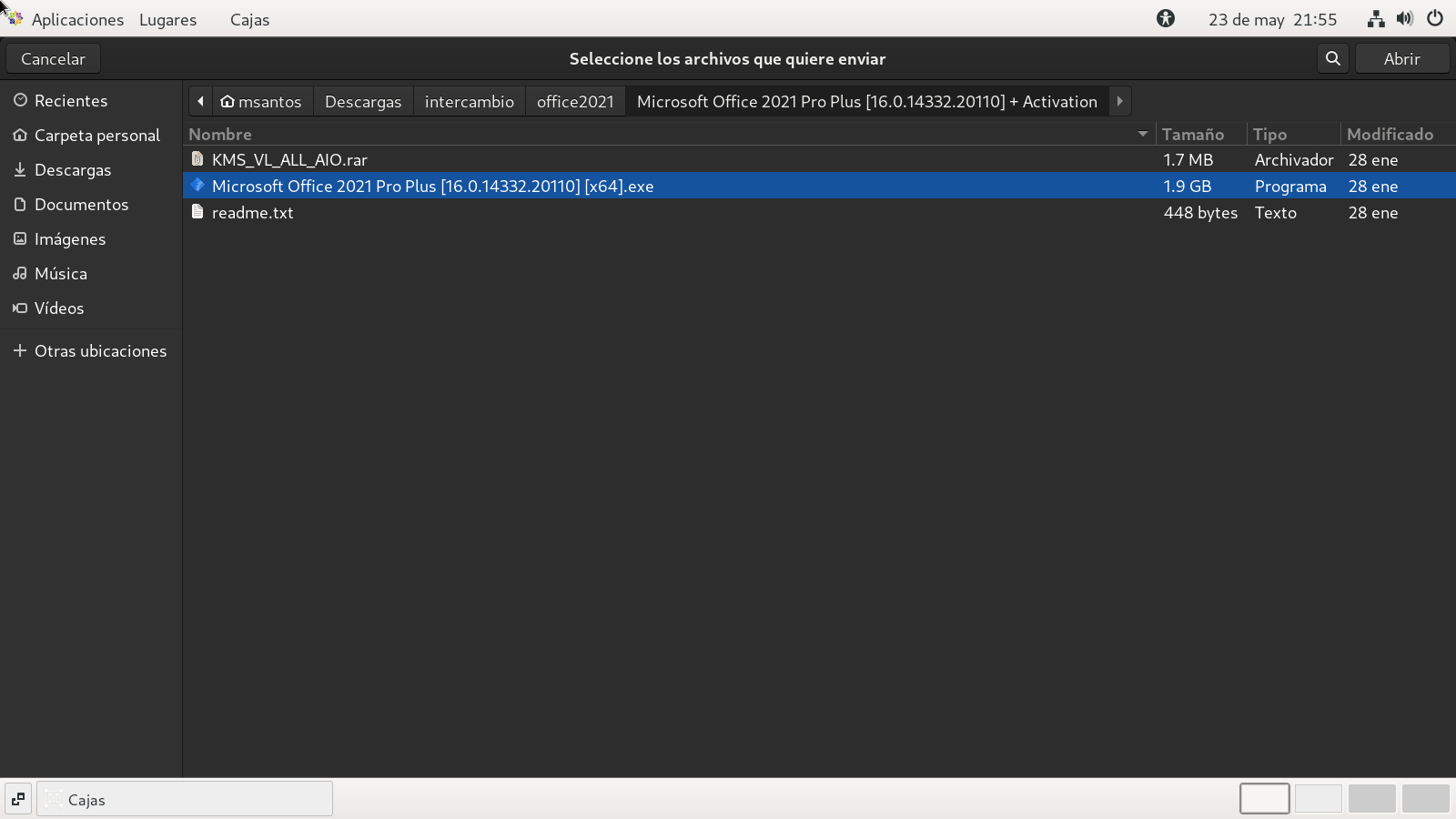Toggle sort order arrow on Nombre column
Image resolution: width=1456 pixels, height=819 pixels.
(1142, 134)
